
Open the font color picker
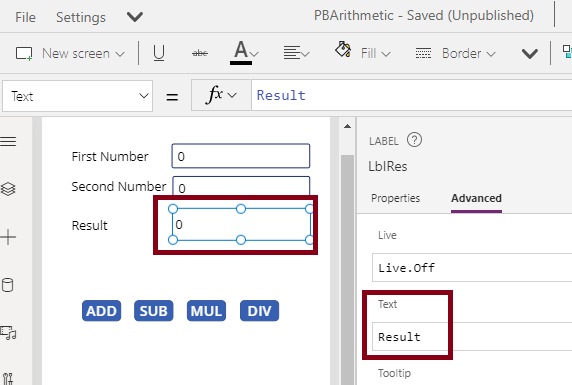(244, 53)
